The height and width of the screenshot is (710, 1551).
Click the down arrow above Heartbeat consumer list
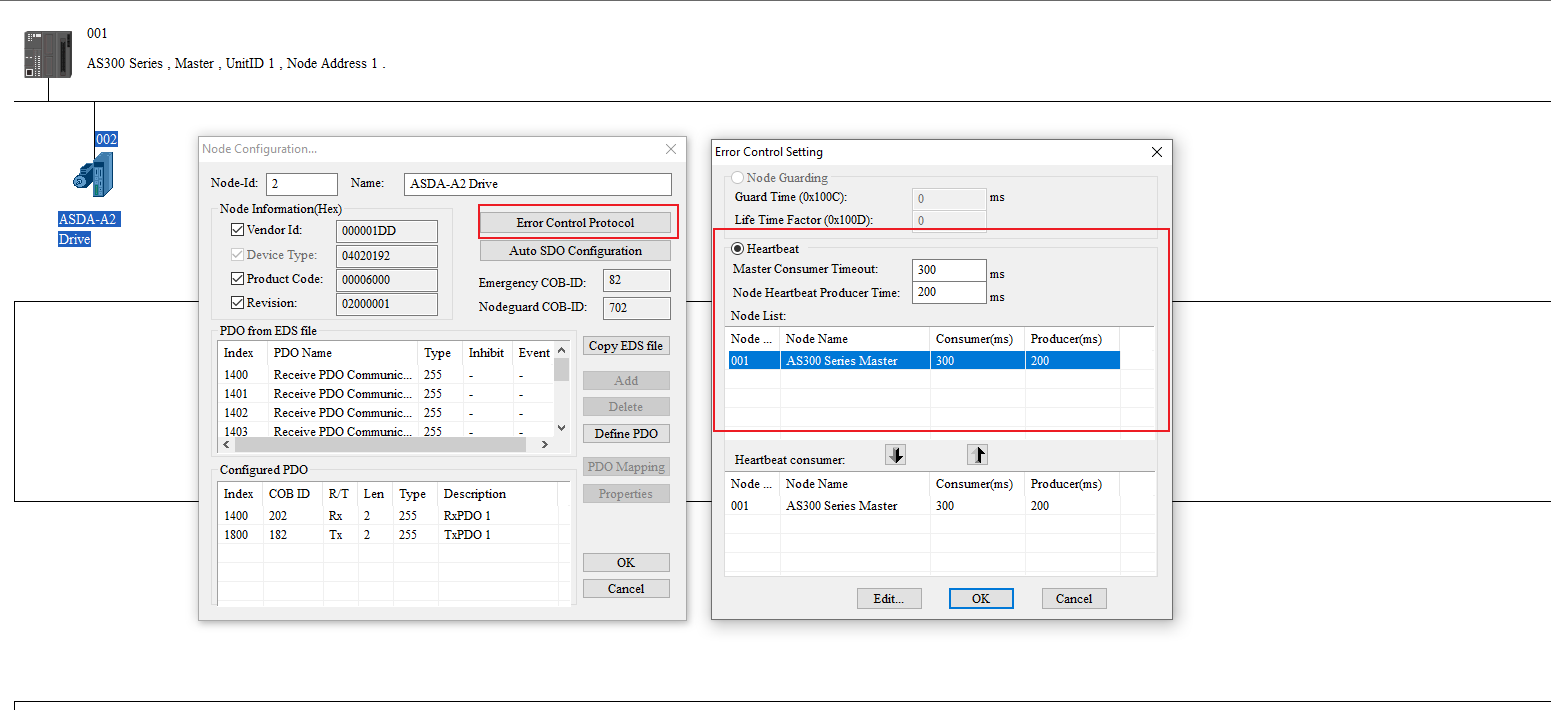point(895,456)
